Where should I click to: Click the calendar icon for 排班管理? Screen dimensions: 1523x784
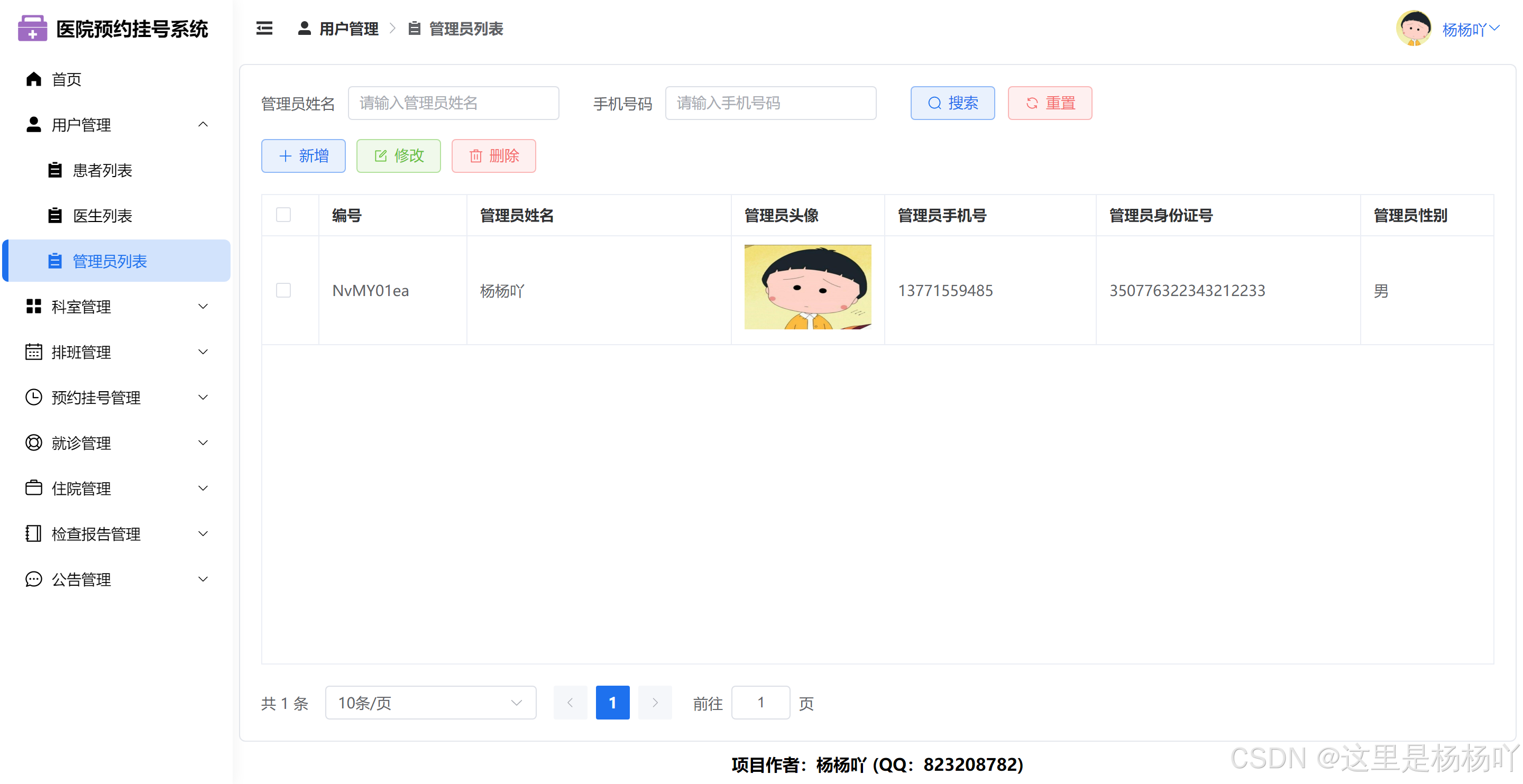(x=34, y=352)
